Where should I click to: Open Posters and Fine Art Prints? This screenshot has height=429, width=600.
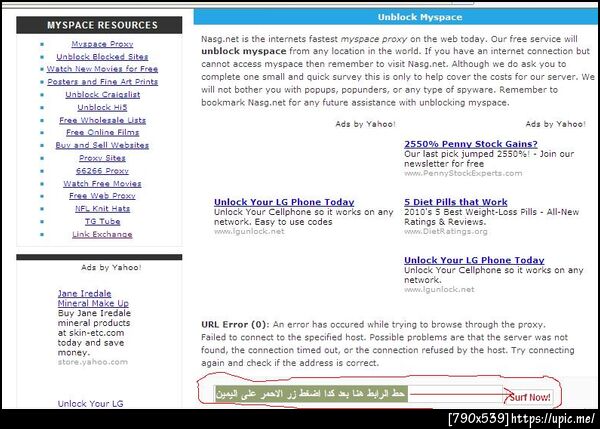click(103, 82)
